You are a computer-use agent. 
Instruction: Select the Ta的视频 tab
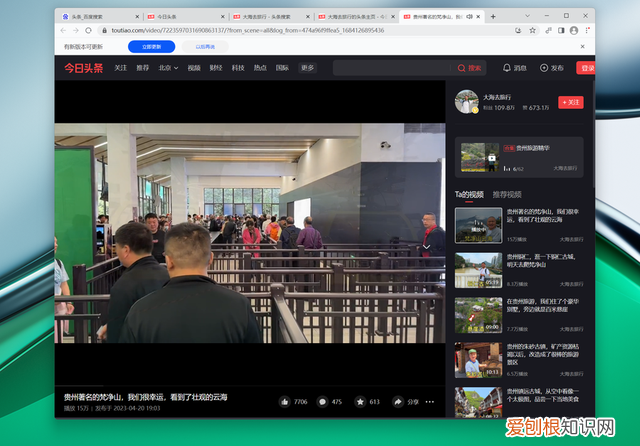point(469,195)
